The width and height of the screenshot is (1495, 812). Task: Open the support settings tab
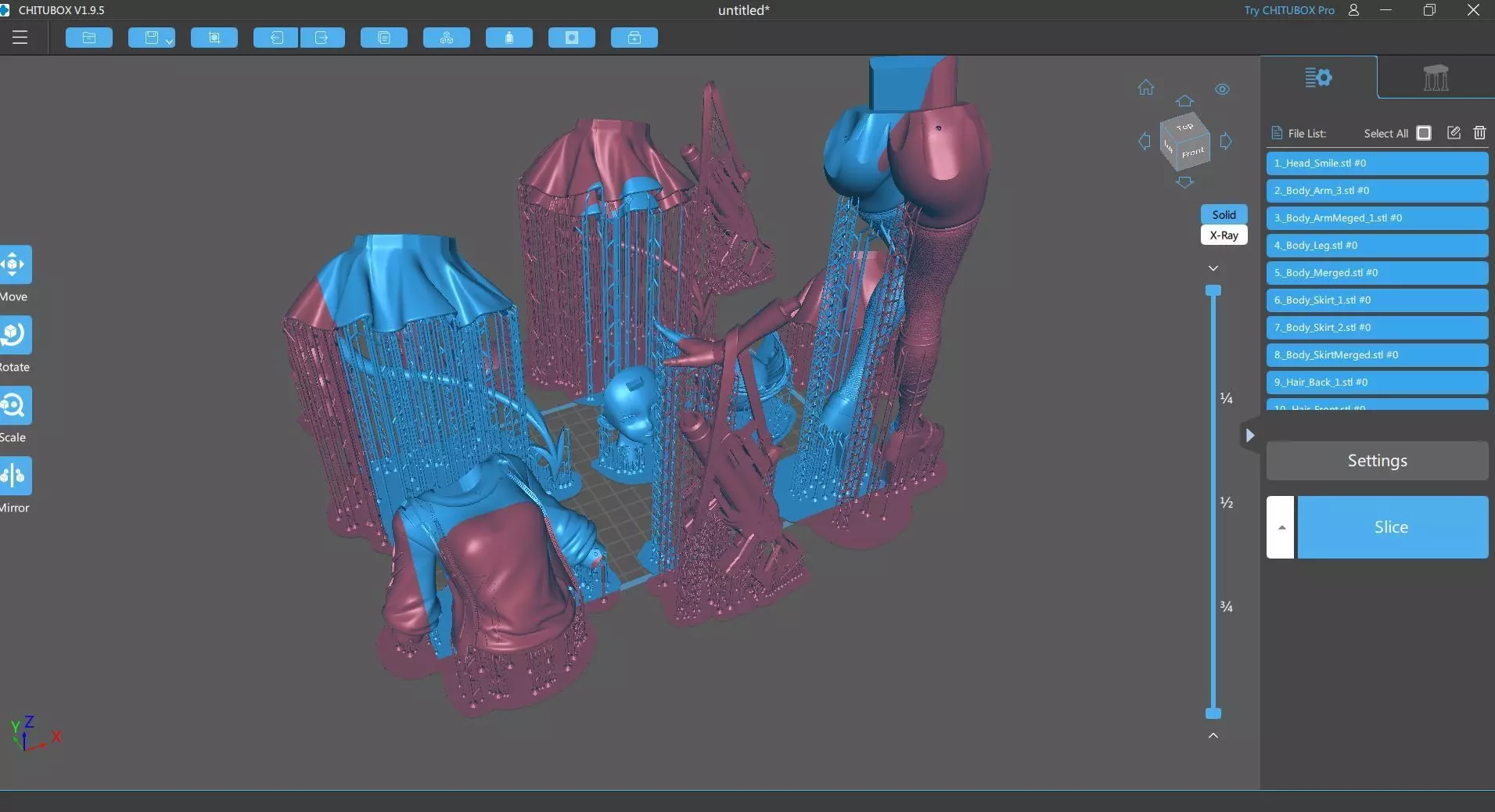click(1436, 77)
